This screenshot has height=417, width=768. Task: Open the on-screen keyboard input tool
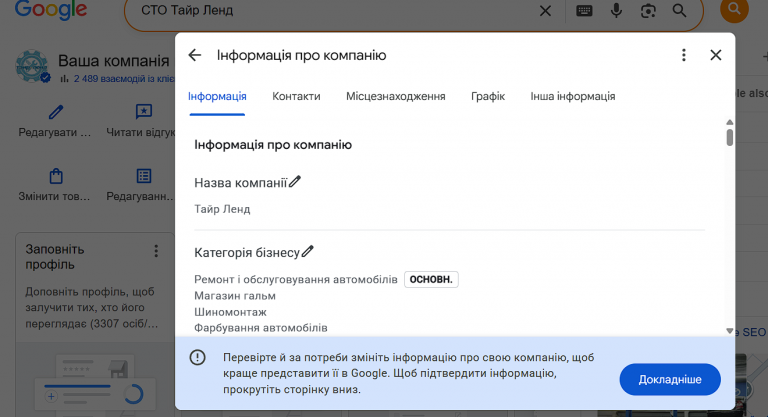[584, 11]
